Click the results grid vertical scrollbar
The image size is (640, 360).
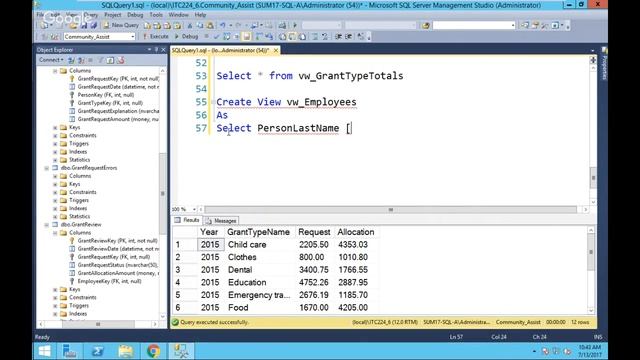click(591, 270)
